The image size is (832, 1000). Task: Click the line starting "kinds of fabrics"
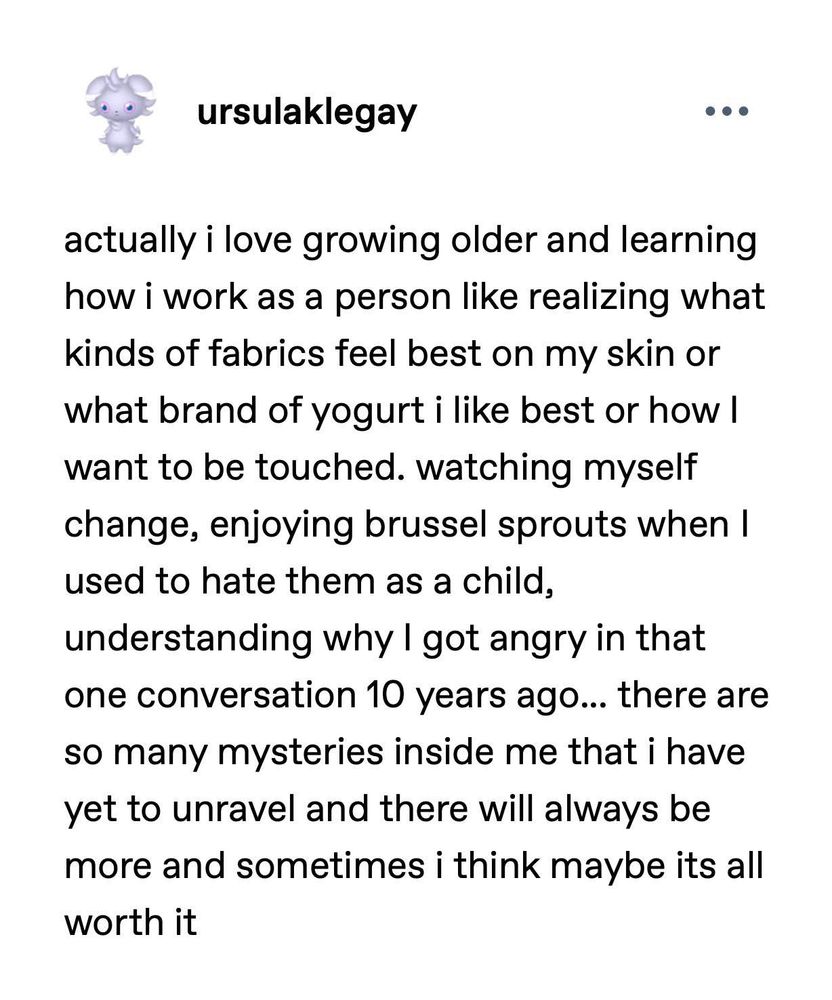pos(390,355)
